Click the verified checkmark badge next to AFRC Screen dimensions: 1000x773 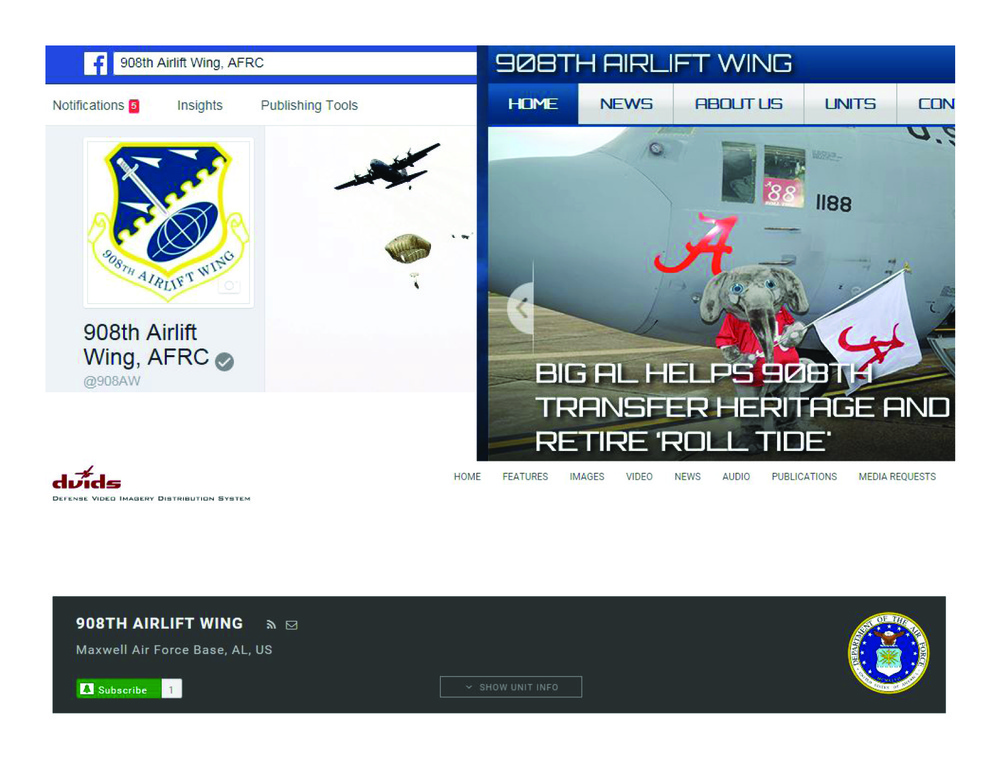click(225, 361)
